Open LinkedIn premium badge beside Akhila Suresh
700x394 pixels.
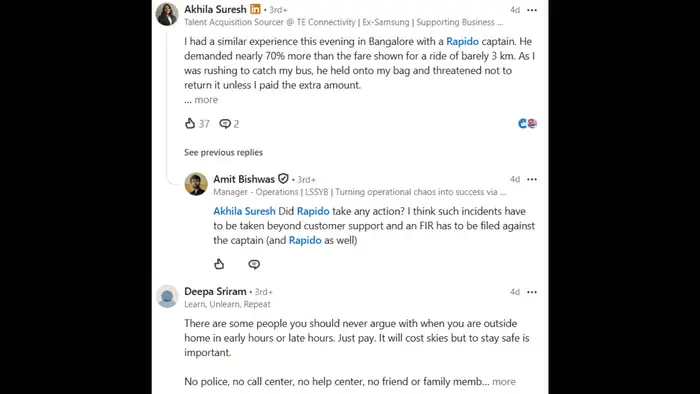(255, 9)
